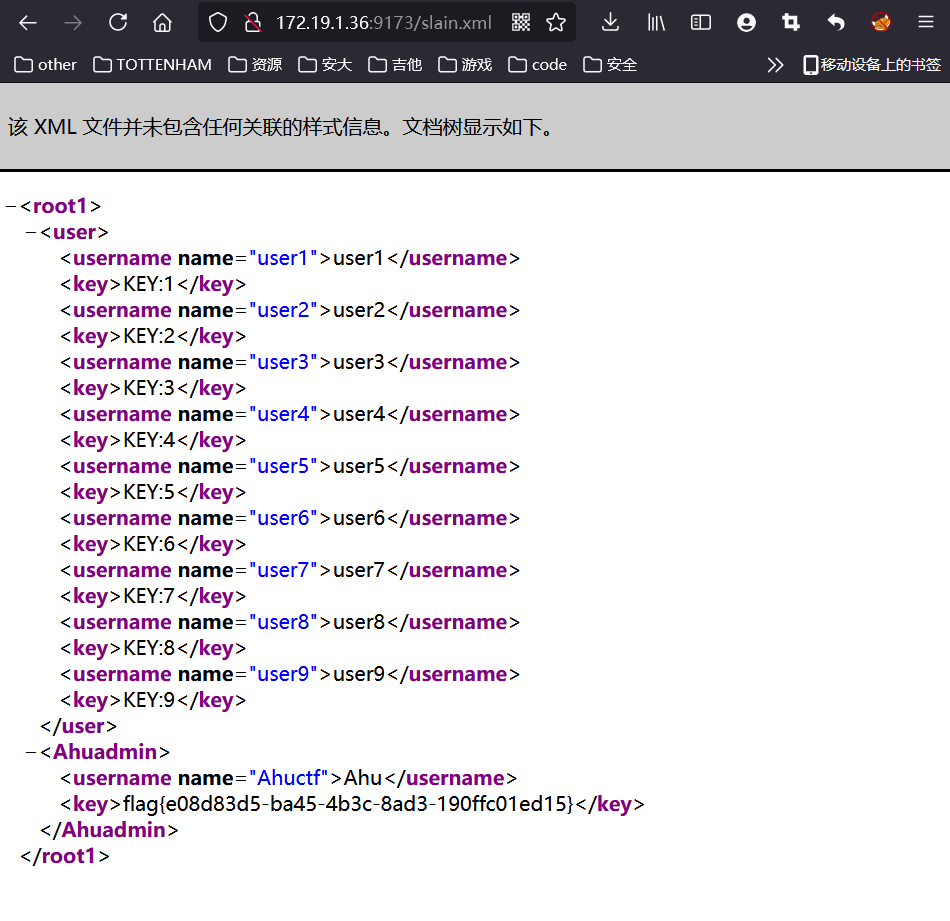Click the user2 element text
Screen dimensions: 950x921
pos(359,310)
